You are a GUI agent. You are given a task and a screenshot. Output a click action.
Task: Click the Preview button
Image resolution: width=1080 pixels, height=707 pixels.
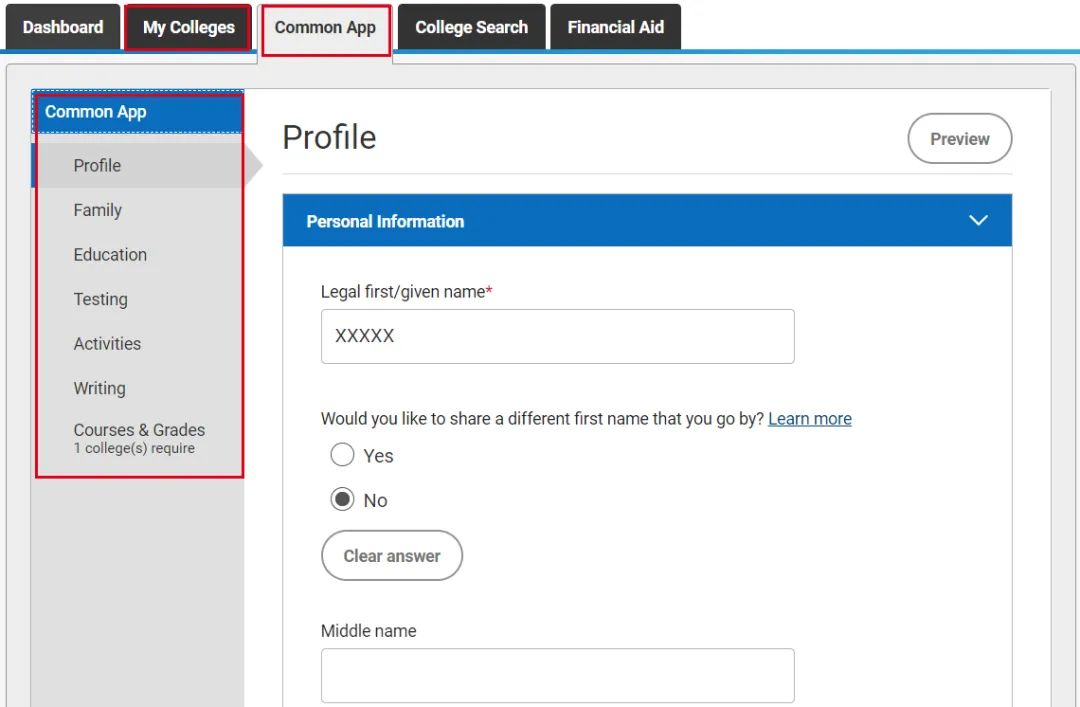[959, 139]
